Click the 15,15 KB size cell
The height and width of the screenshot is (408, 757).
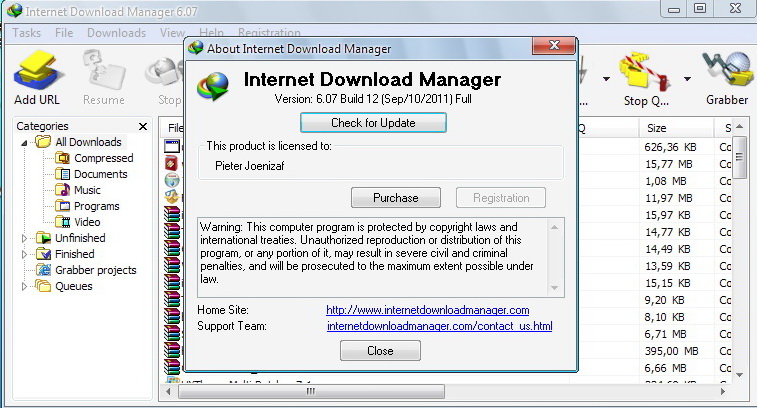coord(668,283)
